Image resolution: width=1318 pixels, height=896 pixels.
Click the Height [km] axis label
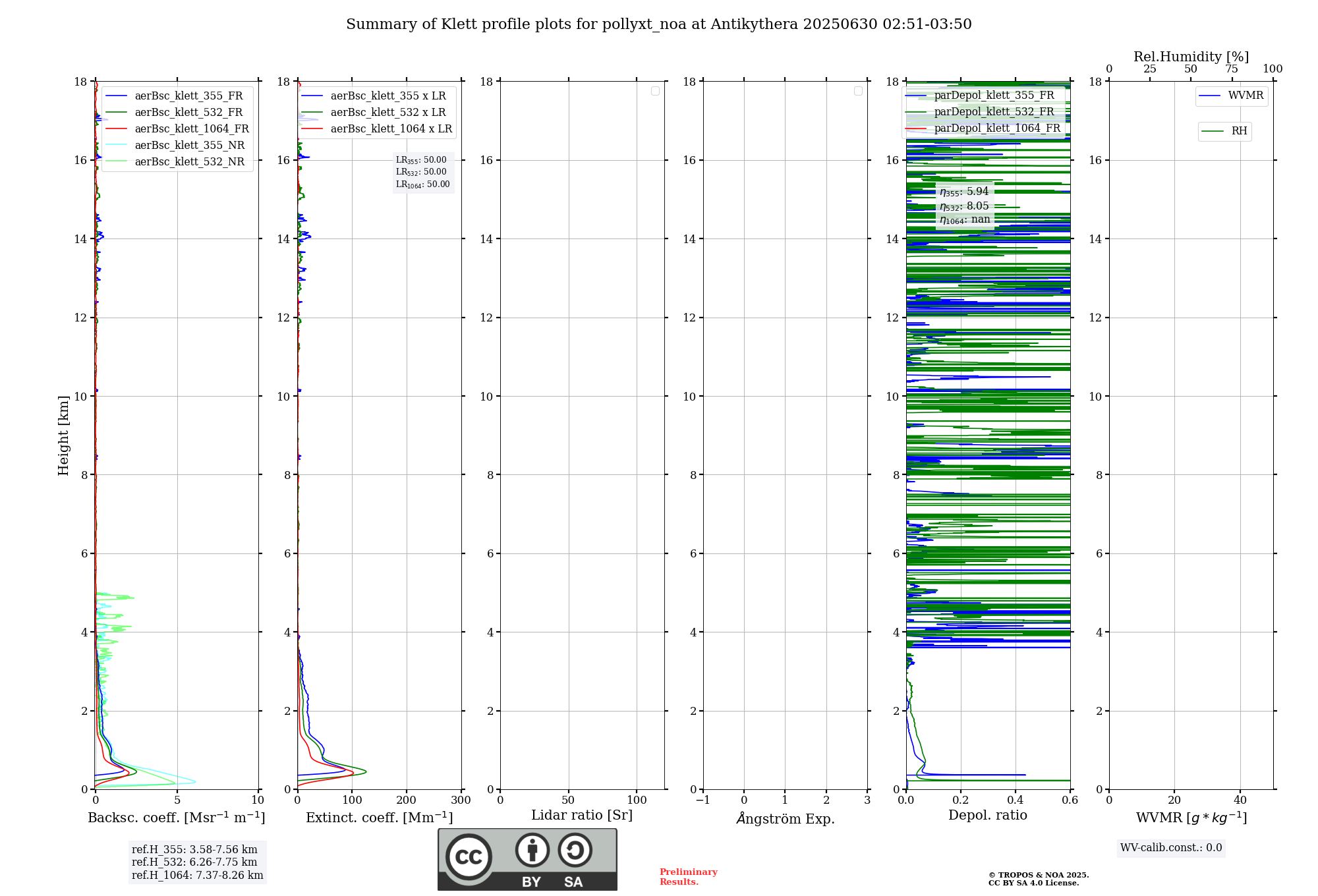(x=63, y=435)
